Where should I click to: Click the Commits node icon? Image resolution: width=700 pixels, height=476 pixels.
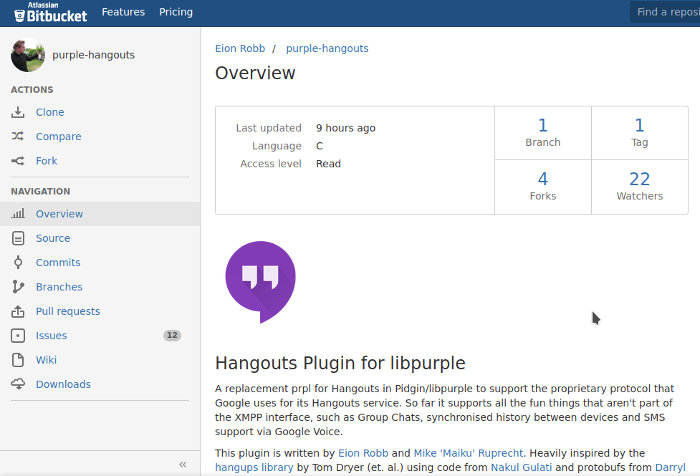point(18,262)
